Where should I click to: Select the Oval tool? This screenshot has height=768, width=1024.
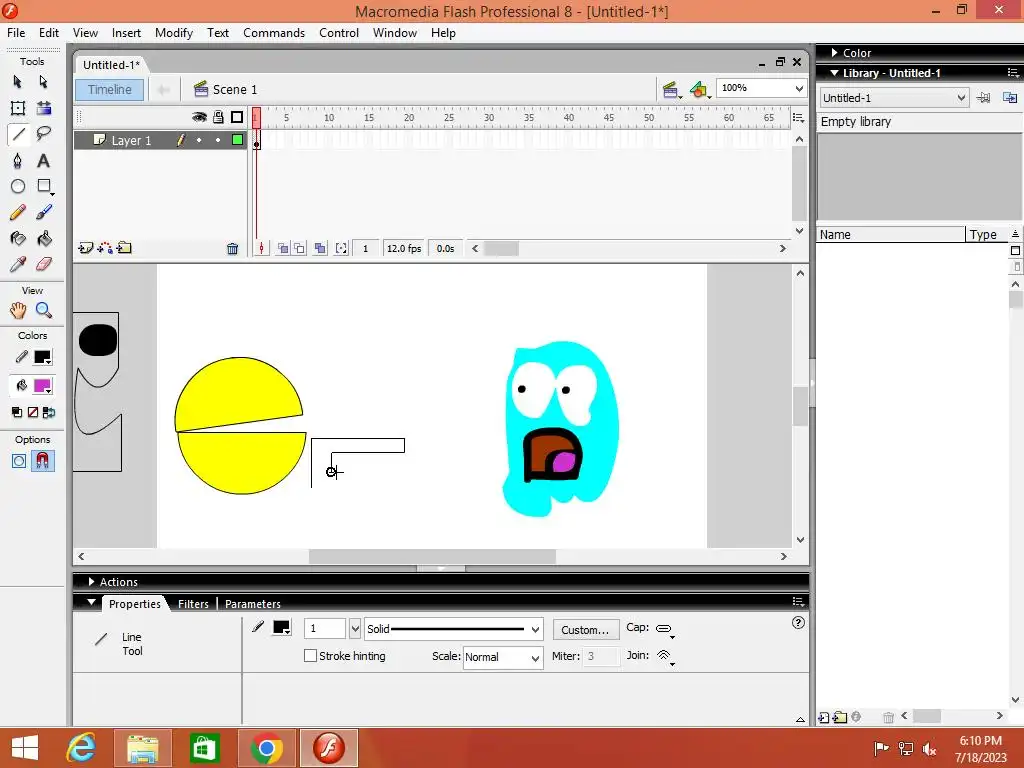18,187
